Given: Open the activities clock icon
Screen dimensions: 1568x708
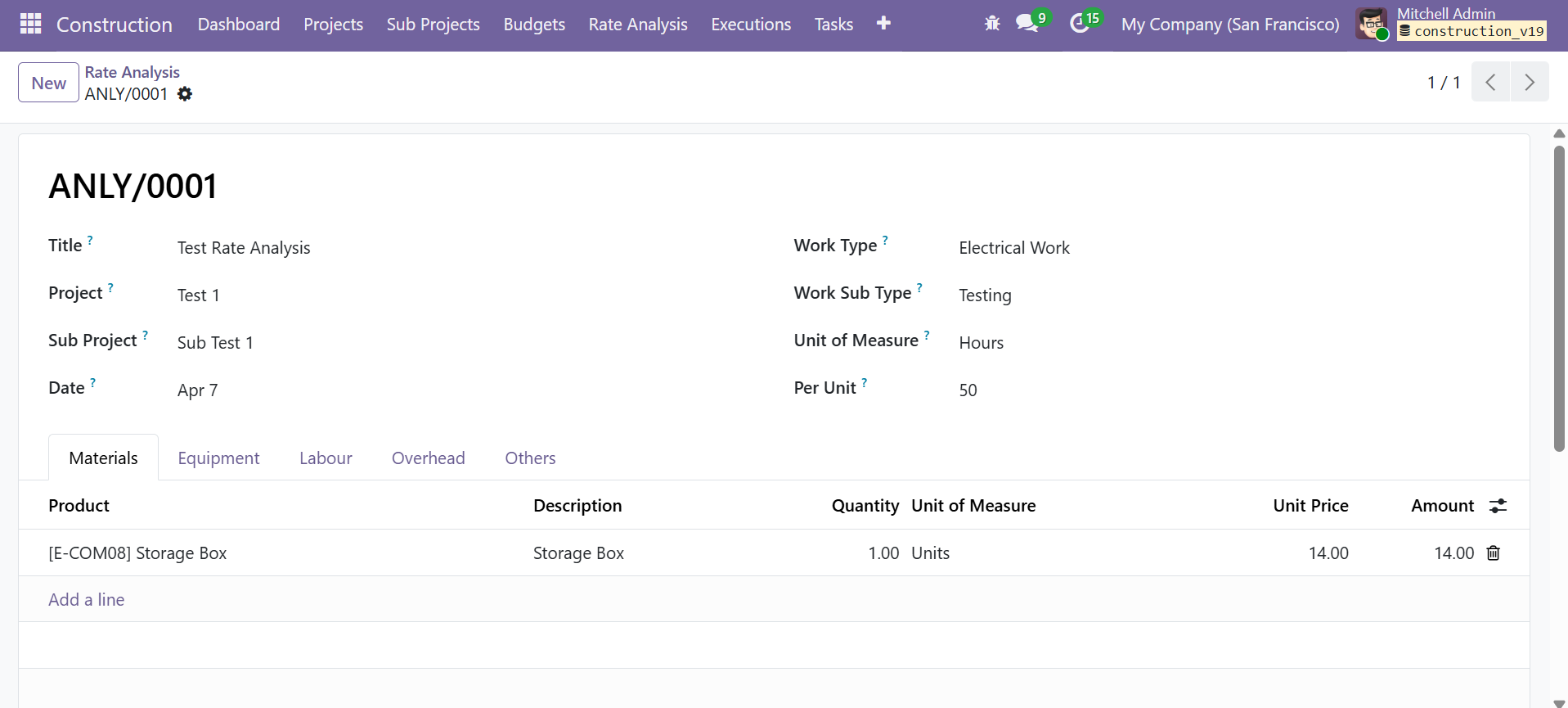Looking at the screenshot, I should 1080,24.
